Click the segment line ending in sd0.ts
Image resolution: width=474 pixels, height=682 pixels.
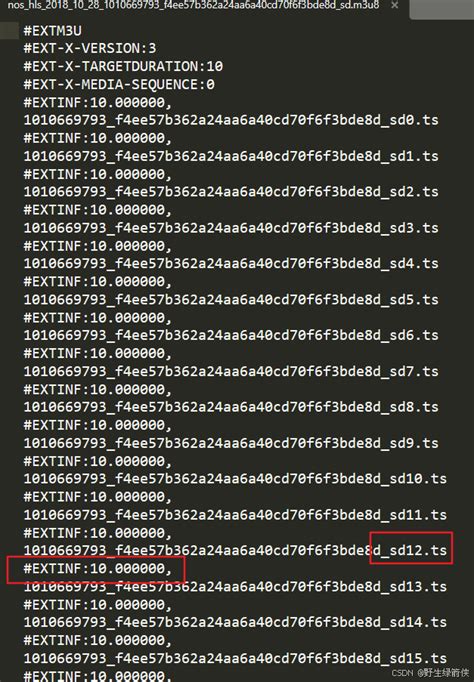click(x=231, y=120)
